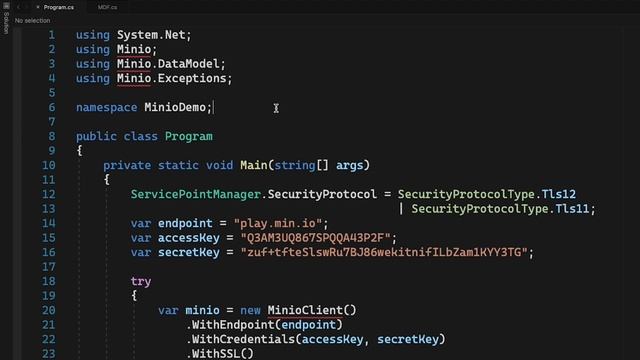The width and height of the screenshot is (640, 360).
Task: Click the 'namespace' keyword on line 6
Action: (107, 107)
